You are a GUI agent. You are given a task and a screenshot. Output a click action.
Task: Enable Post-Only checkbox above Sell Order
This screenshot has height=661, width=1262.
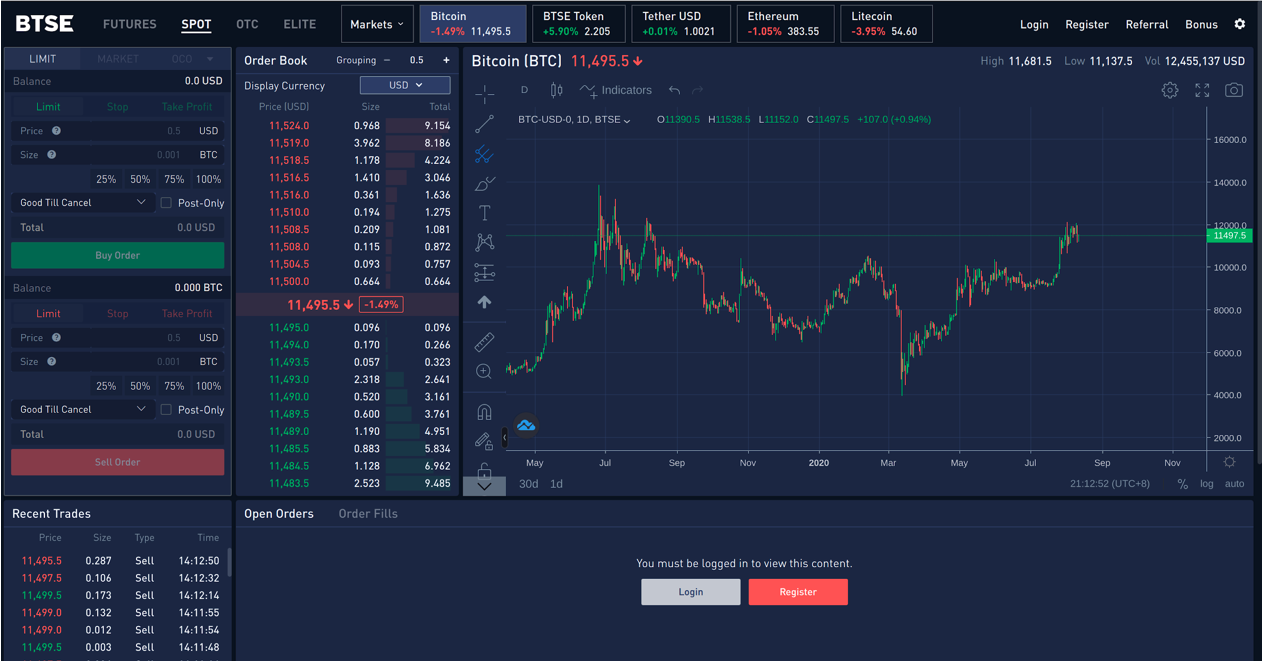point(166,410)
